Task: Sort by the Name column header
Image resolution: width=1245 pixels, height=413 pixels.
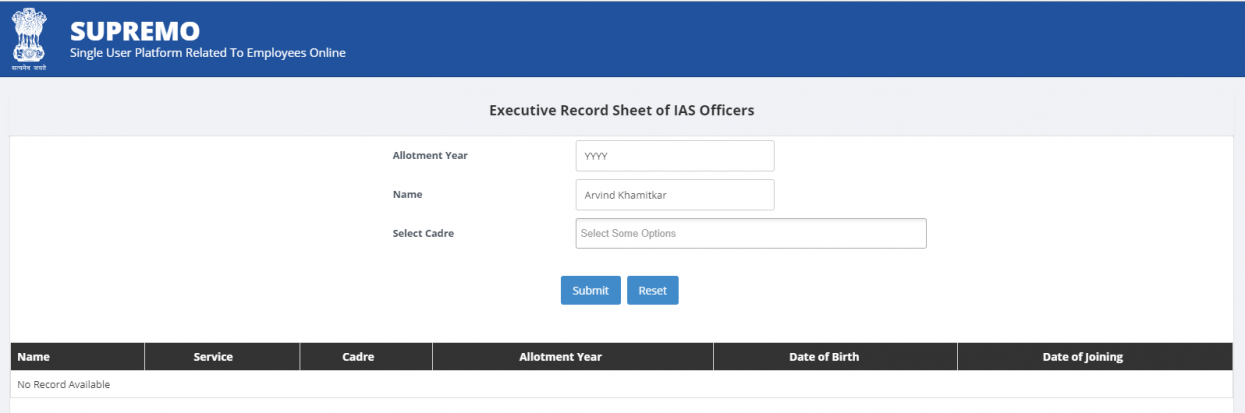Action: pyautogui.click(x=34, y=357)
